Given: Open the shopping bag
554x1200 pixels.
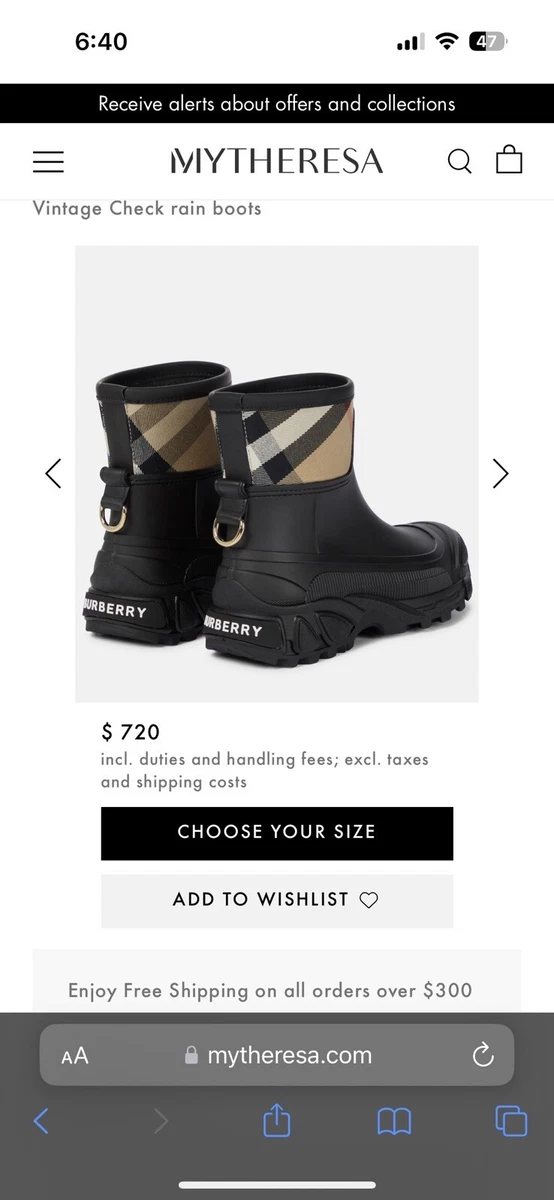Looking at the screenshot, I should 510,160.
